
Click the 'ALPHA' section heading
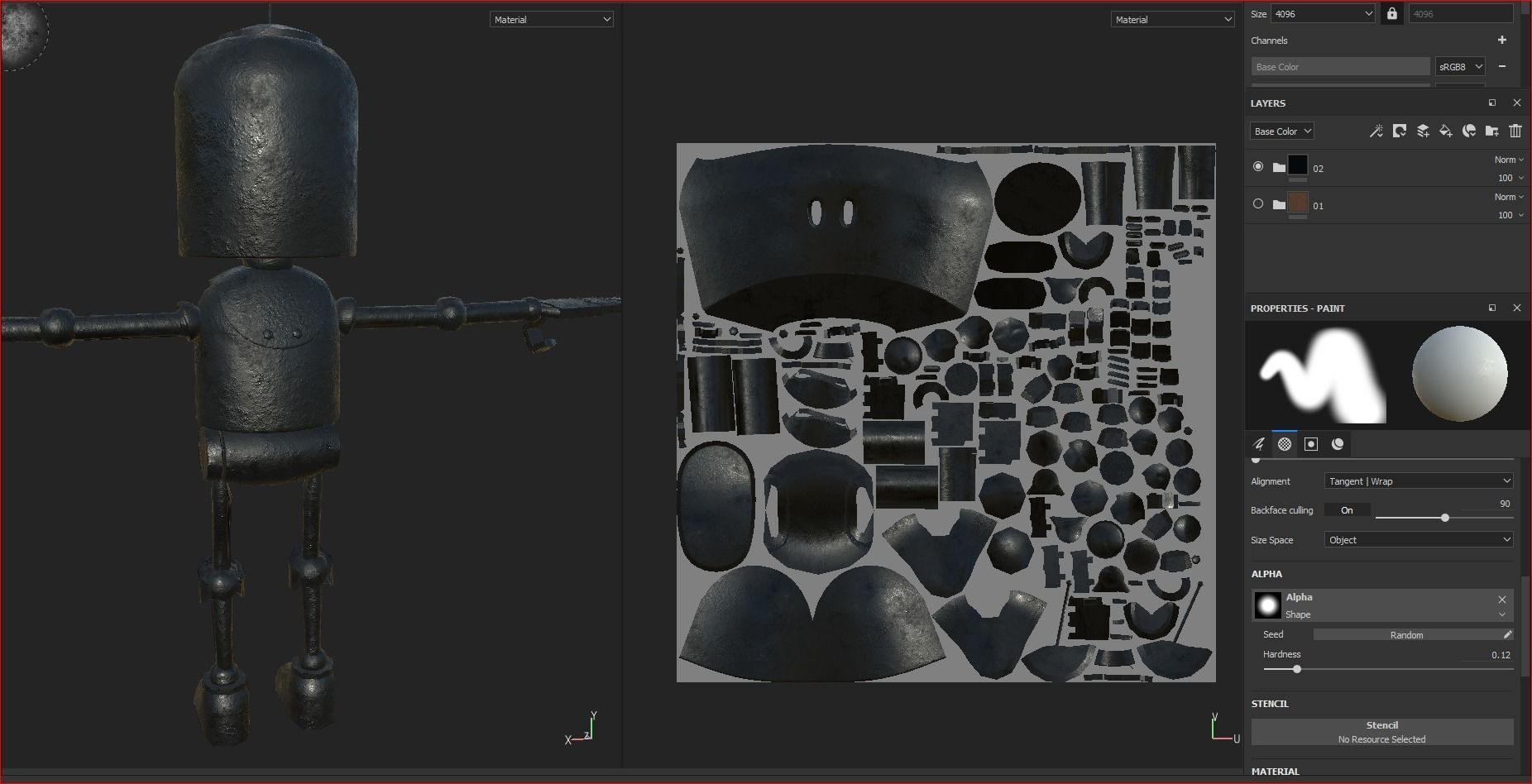(x=1266, y=574)
